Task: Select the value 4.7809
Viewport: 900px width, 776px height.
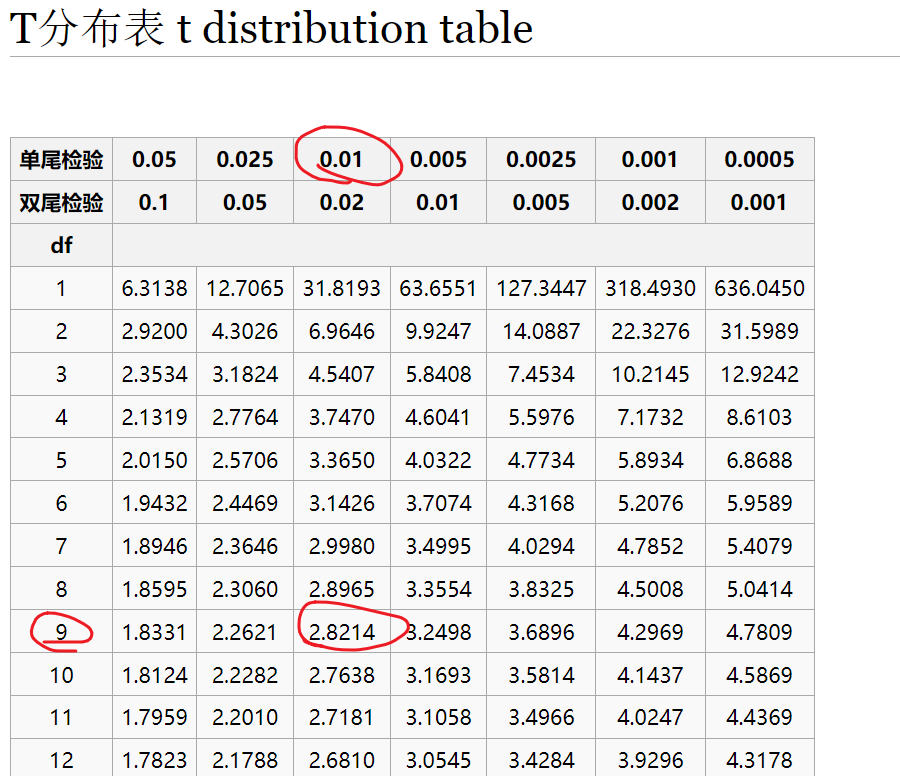Action: (x=759, y=632)
